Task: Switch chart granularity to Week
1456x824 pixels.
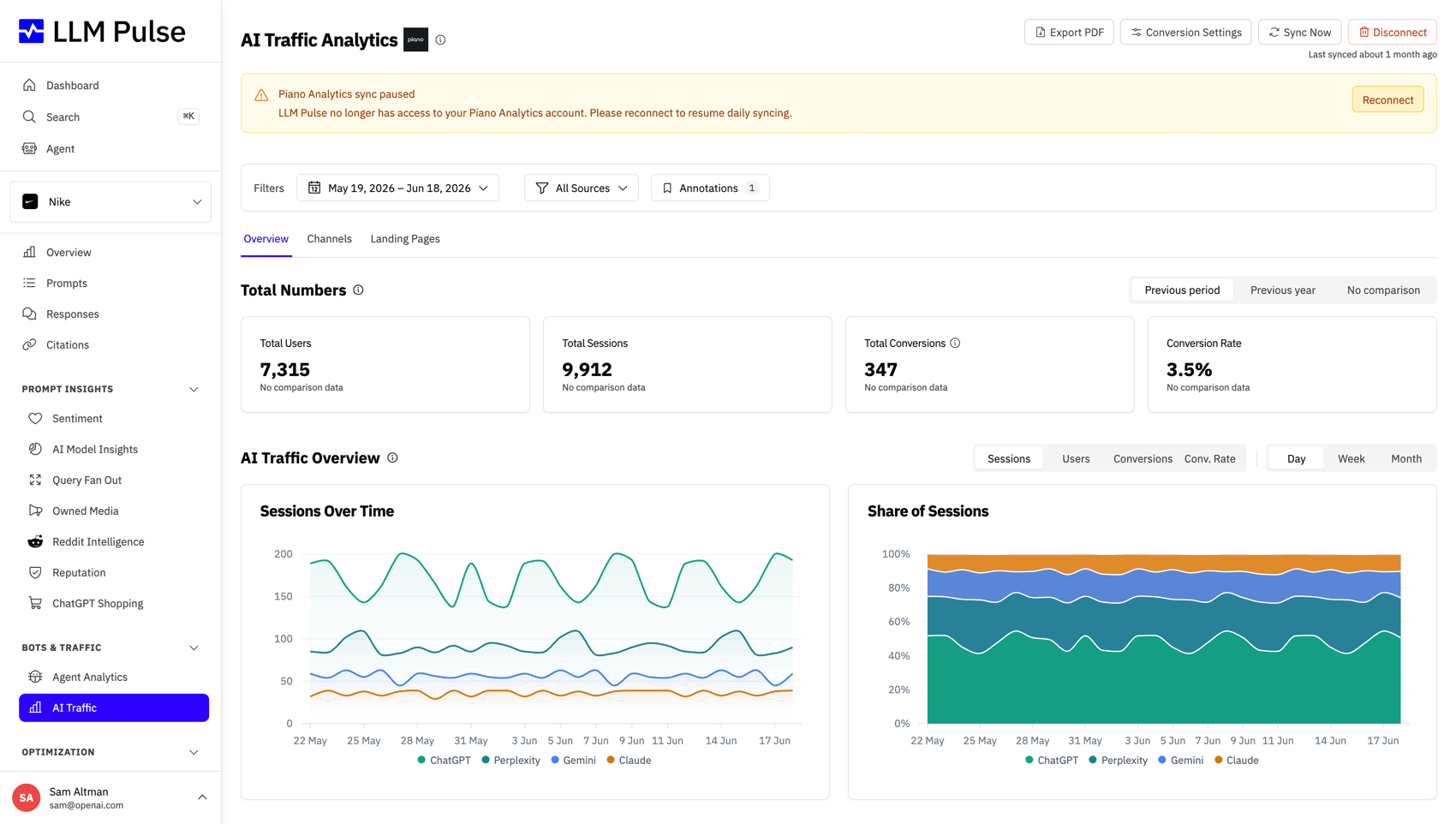Action: pyautogui.click(x=1351, y=458)
